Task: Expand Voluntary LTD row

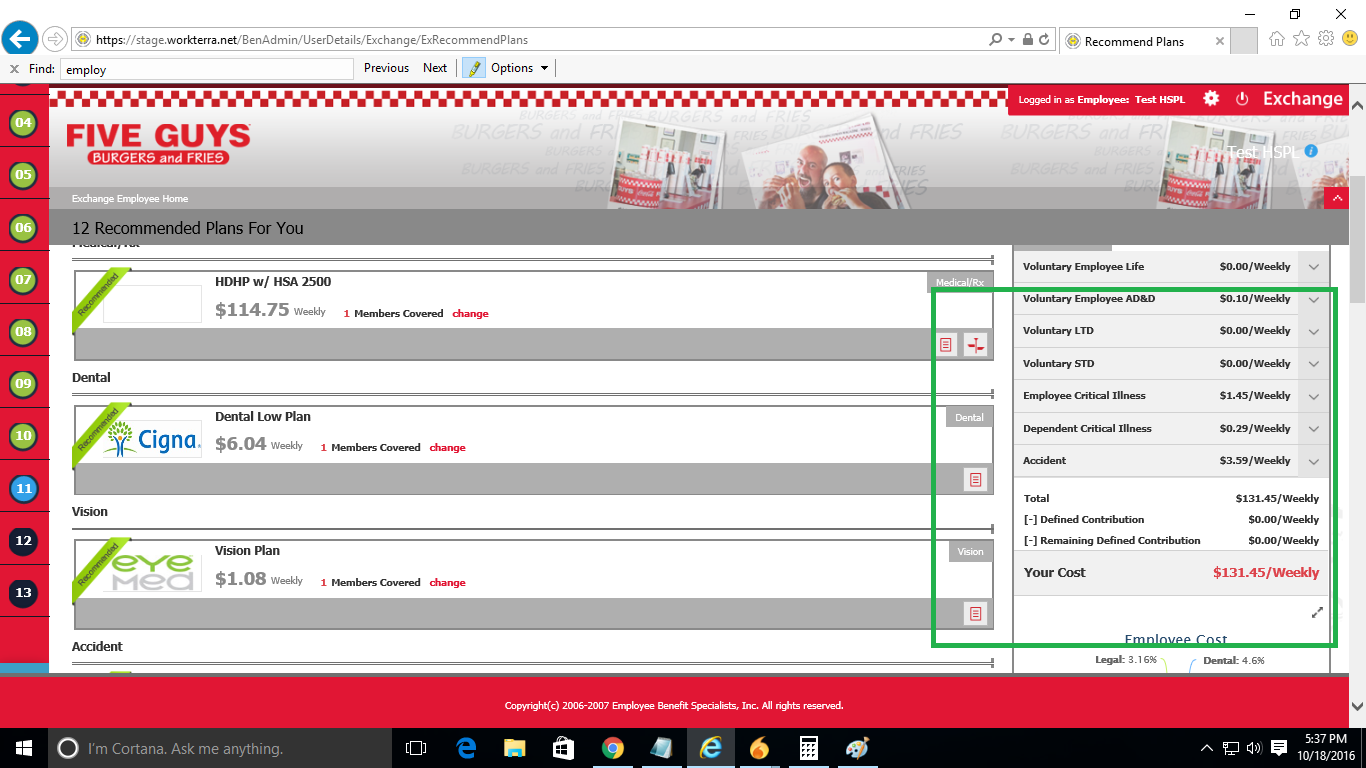Action: point(1314,331)
